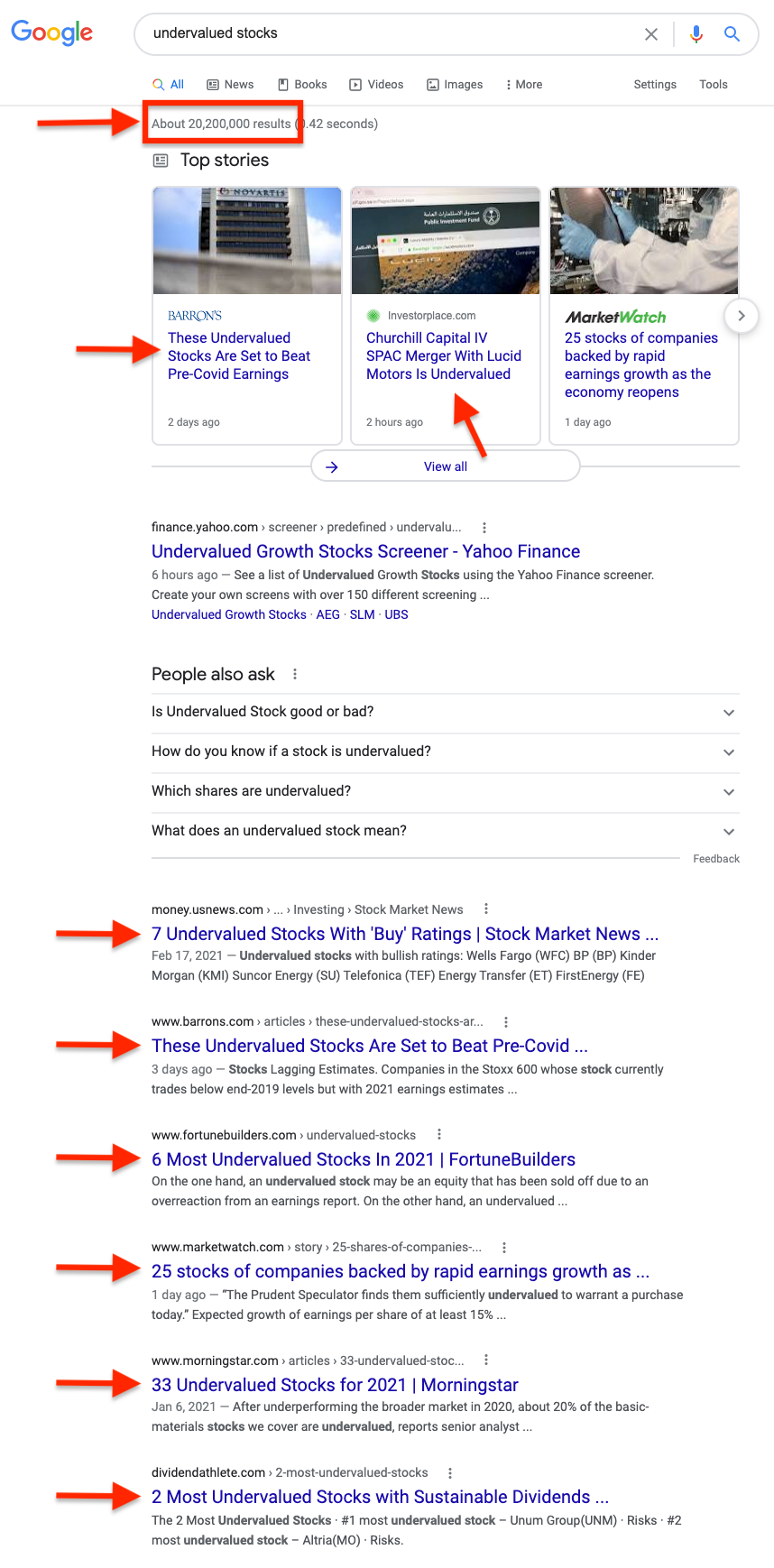Select the MarketWatch story thumbnail image
This screenshot has width=774, height=1568.
pos(643,241)
